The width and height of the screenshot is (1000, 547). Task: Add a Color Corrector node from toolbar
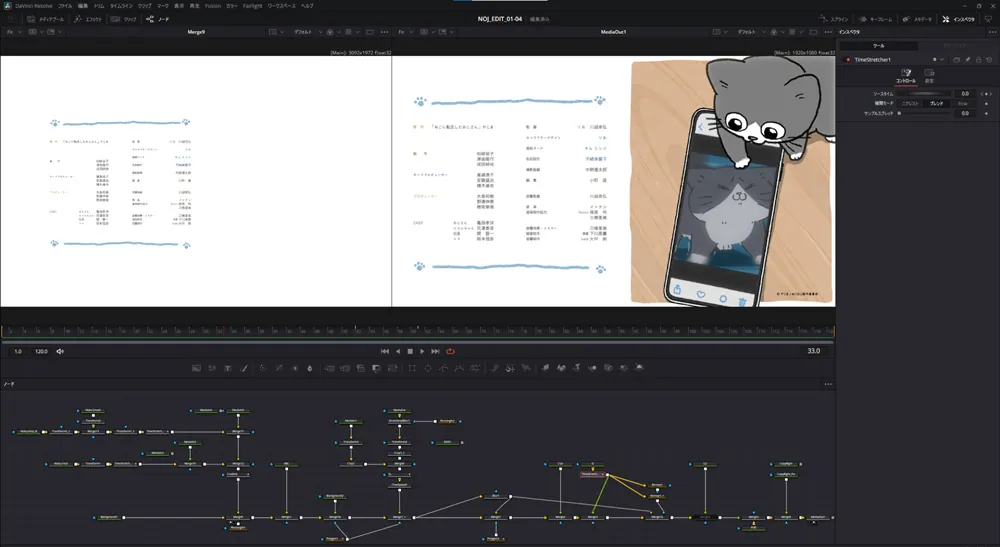(263, 368)
